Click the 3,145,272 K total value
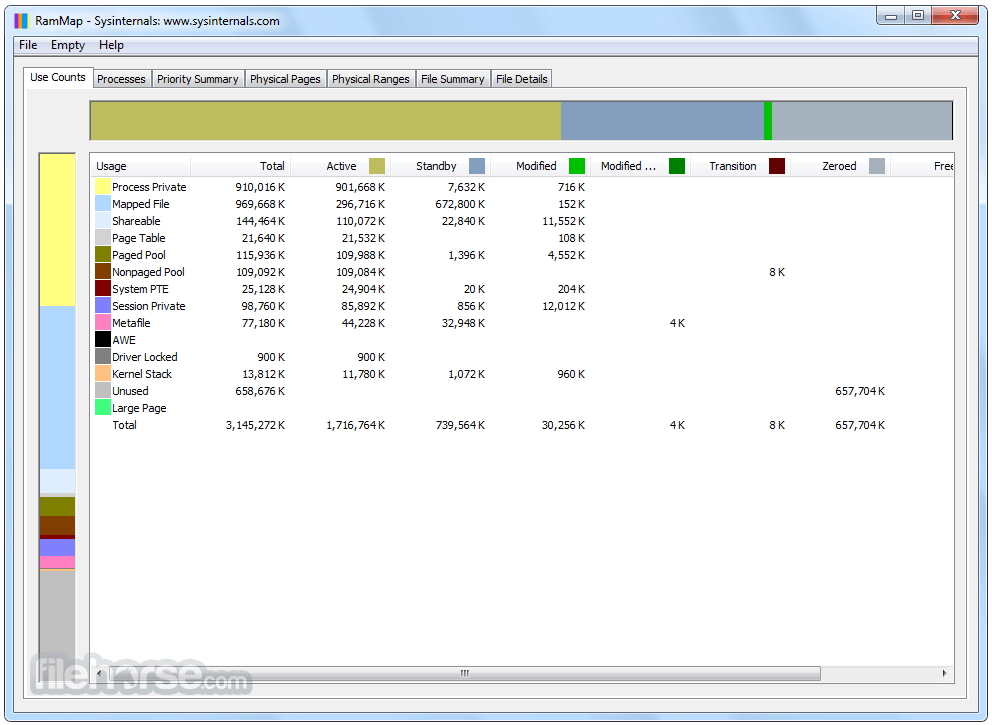This screenshot has height=725, width=992. point(255,425)
